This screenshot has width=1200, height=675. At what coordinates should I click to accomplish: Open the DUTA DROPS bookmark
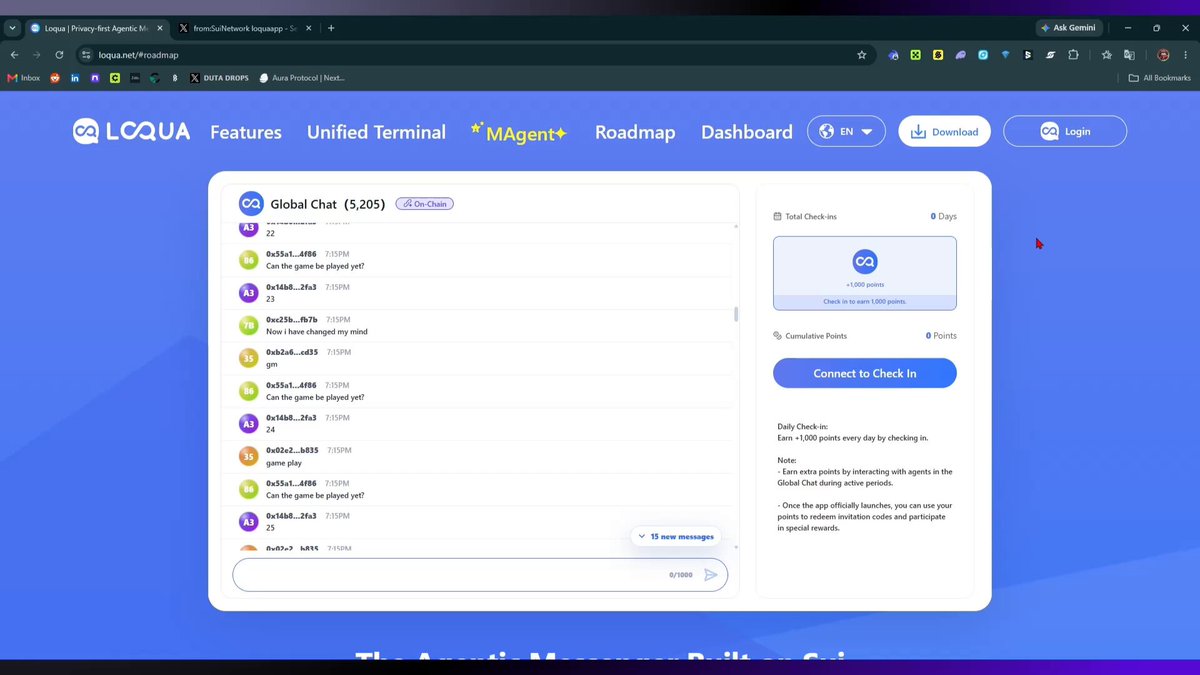pyautogui.click(x=220, y=78)
